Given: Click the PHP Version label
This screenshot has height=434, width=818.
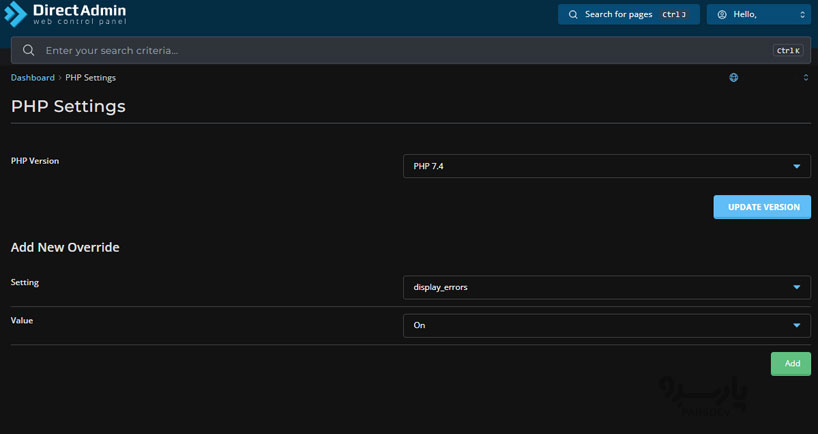Looking at the screenshot, I should [x=35, y=161].
